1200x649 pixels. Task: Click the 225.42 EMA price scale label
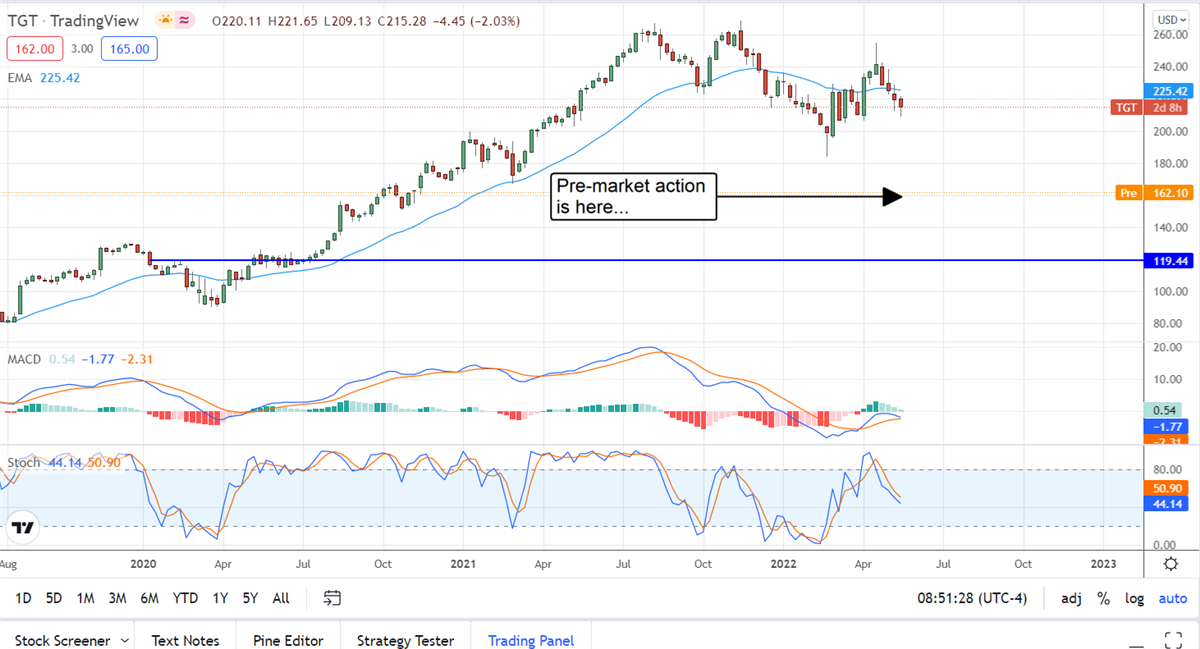tap(1171, 90)
